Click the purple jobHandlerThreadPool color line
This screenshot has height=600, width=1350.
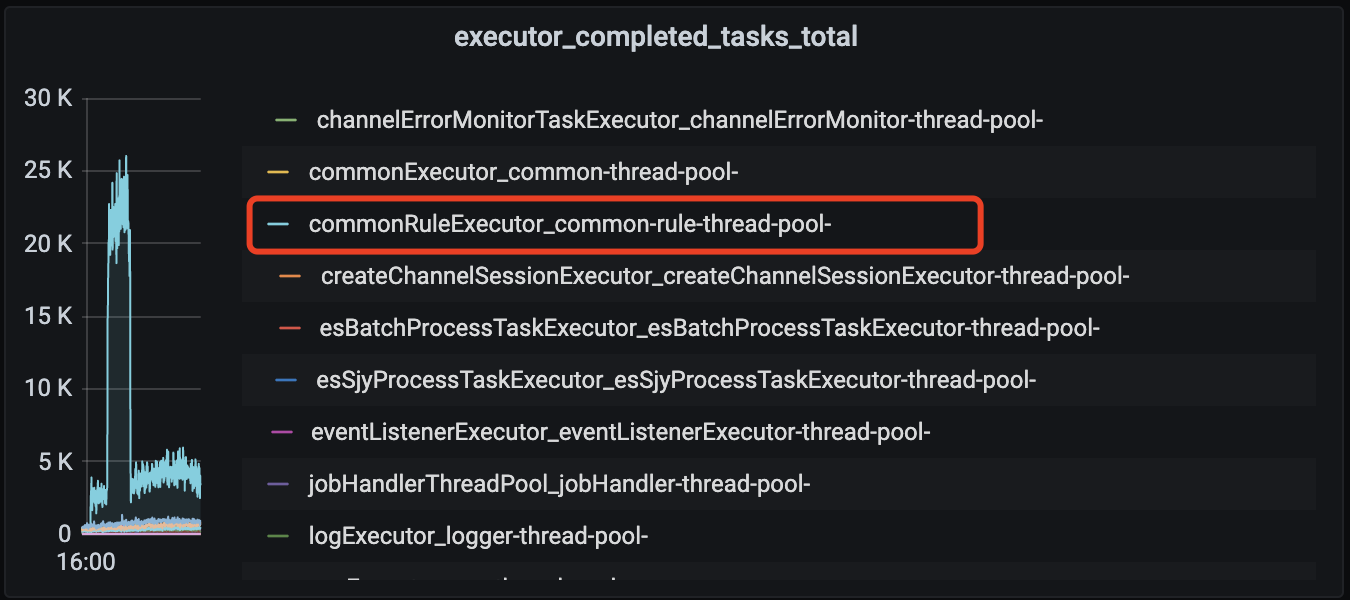[x=279, y=485]
